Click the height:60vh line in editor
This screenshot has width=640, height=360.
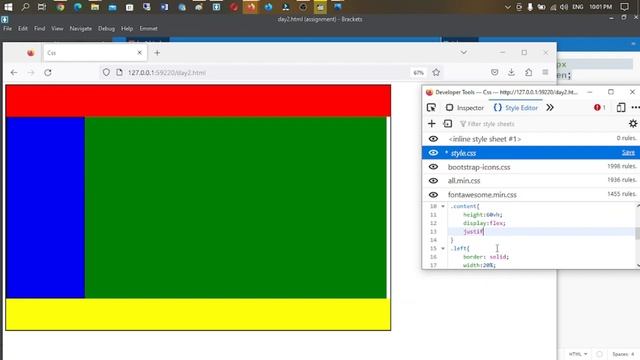482,215
